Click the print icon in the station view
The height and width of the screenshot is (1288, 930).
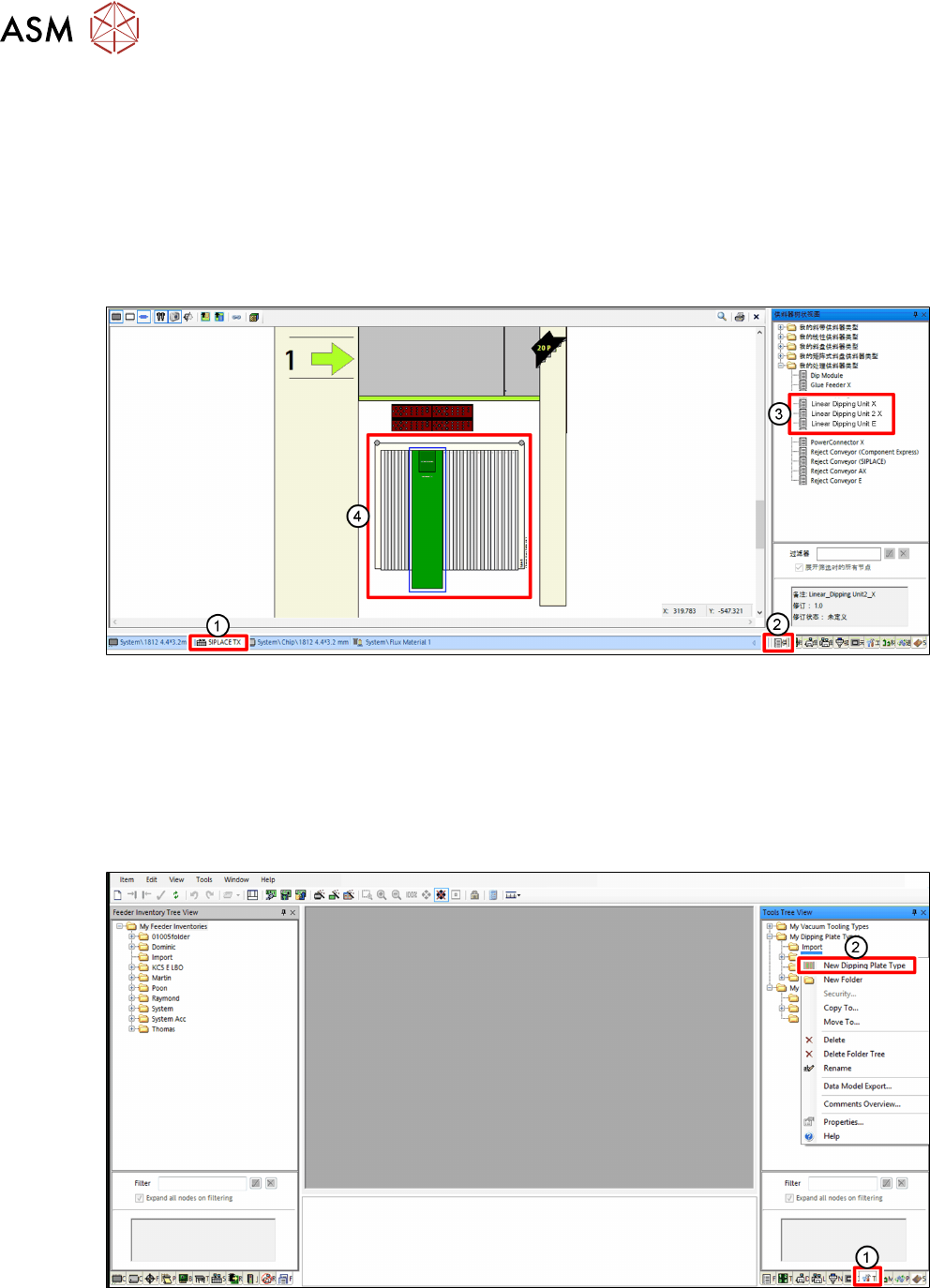point(739,317)
